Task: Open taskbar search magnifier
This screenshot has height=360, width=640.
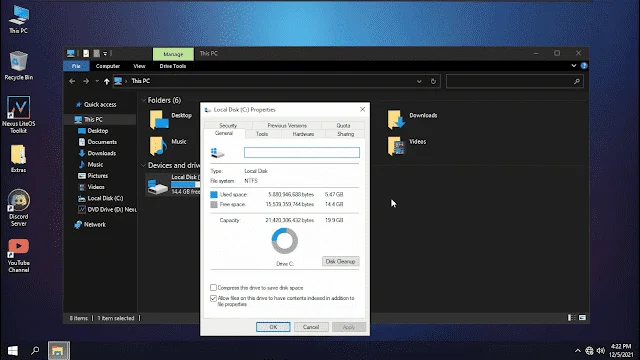Action: point(36,351)
